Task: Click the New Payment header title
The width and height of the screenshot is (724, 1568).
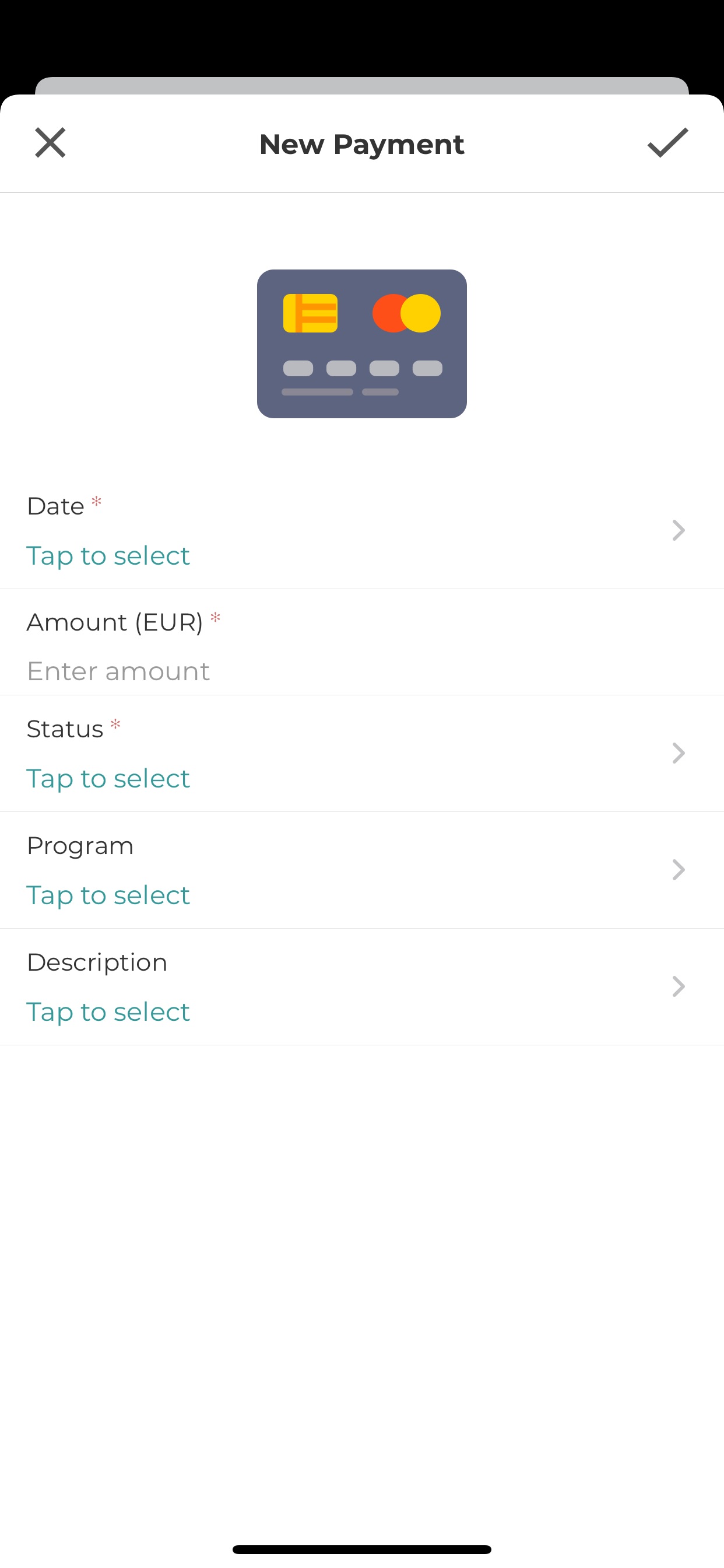Action: click(361, 144)
